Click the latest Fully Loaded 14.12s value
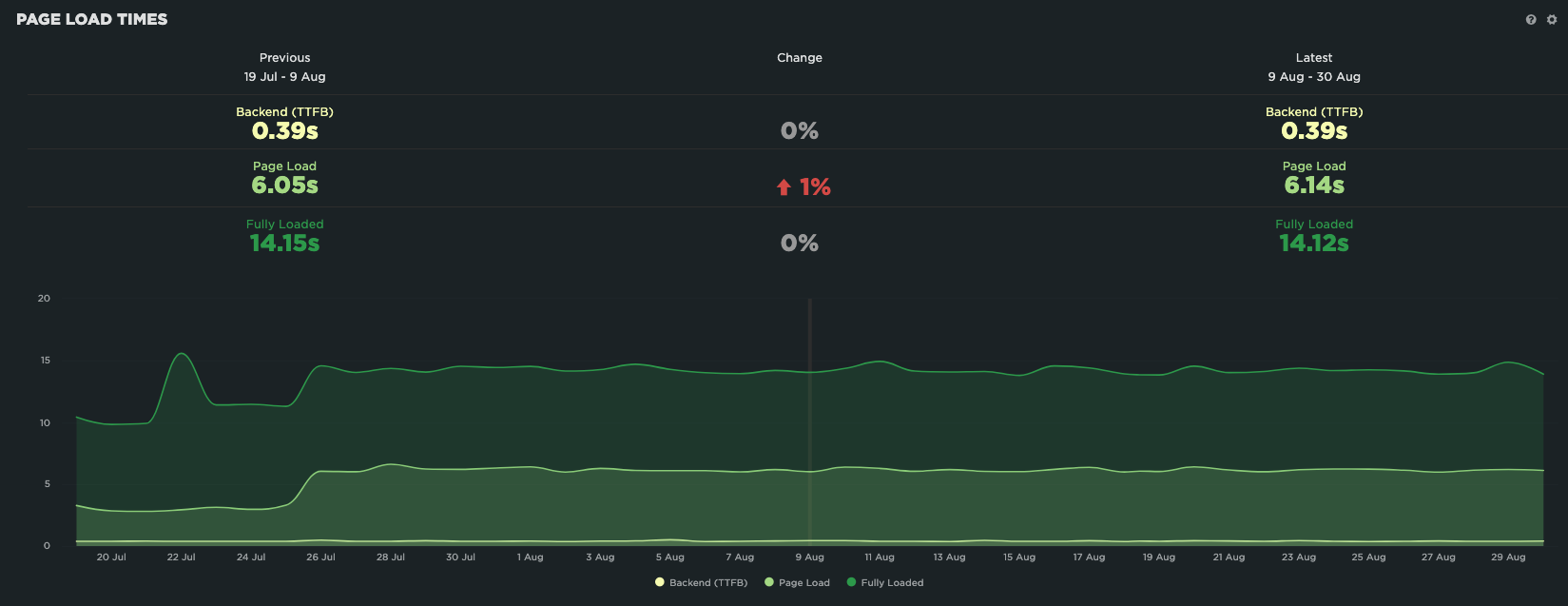The height and width of the screenshot is (606, 1568). [1313, 244]
